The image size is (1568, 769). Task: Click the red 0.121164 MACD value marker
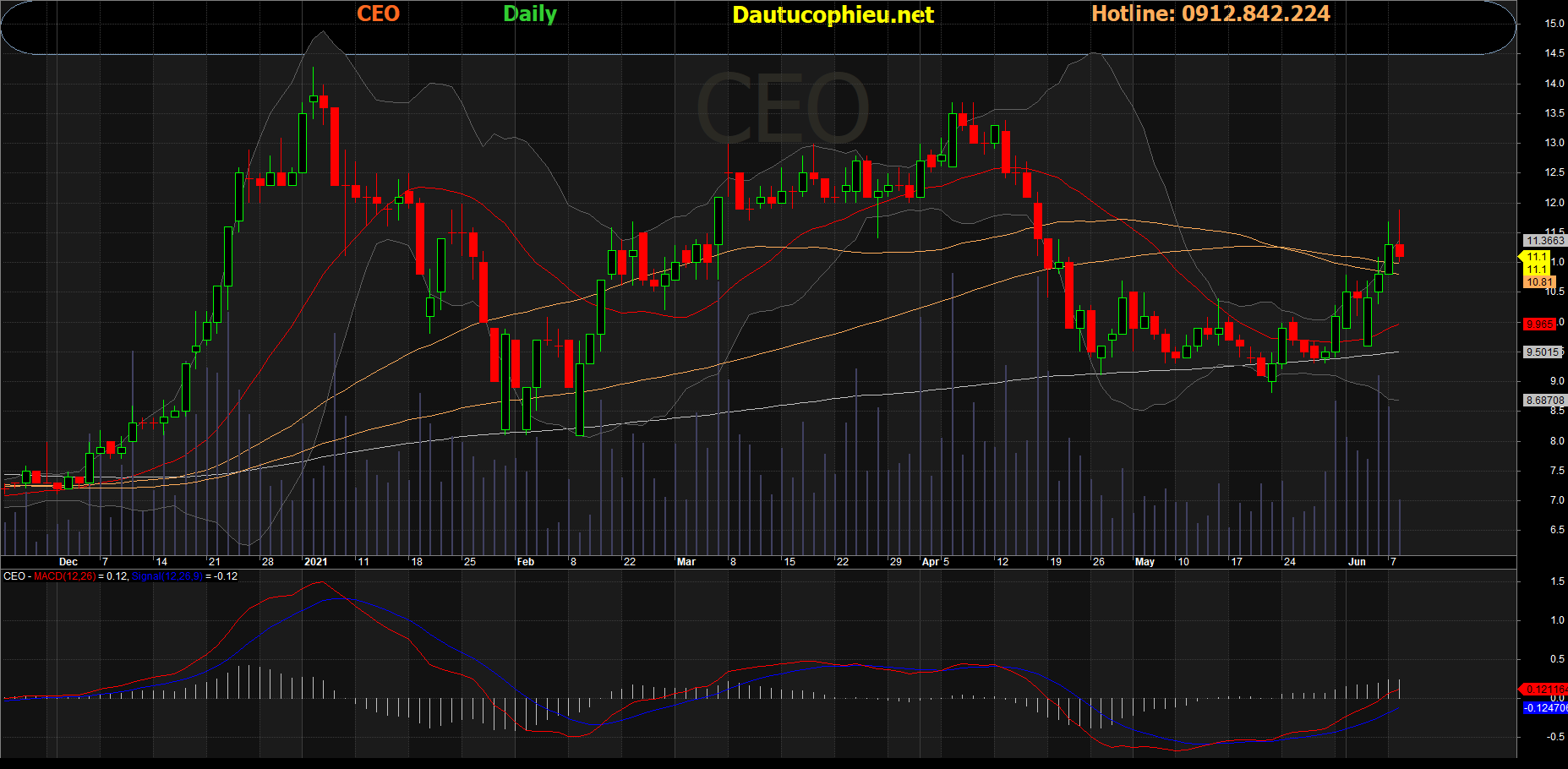point(1543,690)
